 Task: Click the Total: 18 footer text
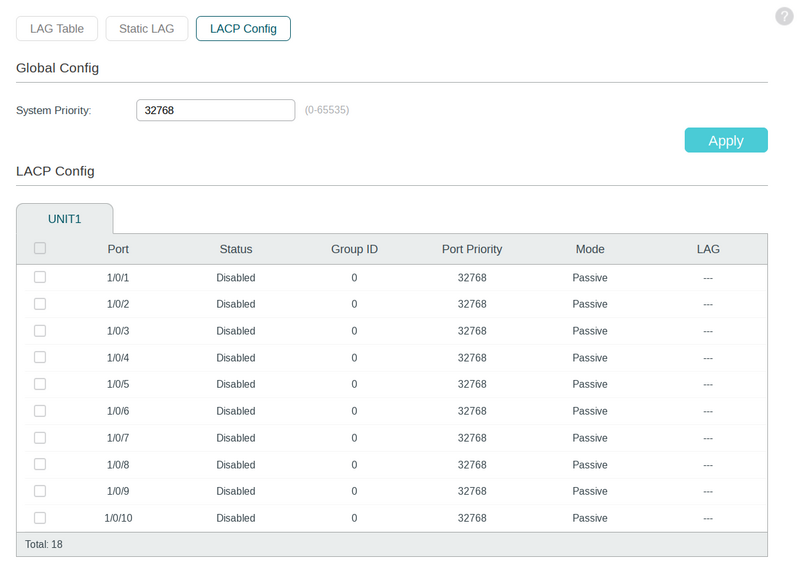click(44, 544)
